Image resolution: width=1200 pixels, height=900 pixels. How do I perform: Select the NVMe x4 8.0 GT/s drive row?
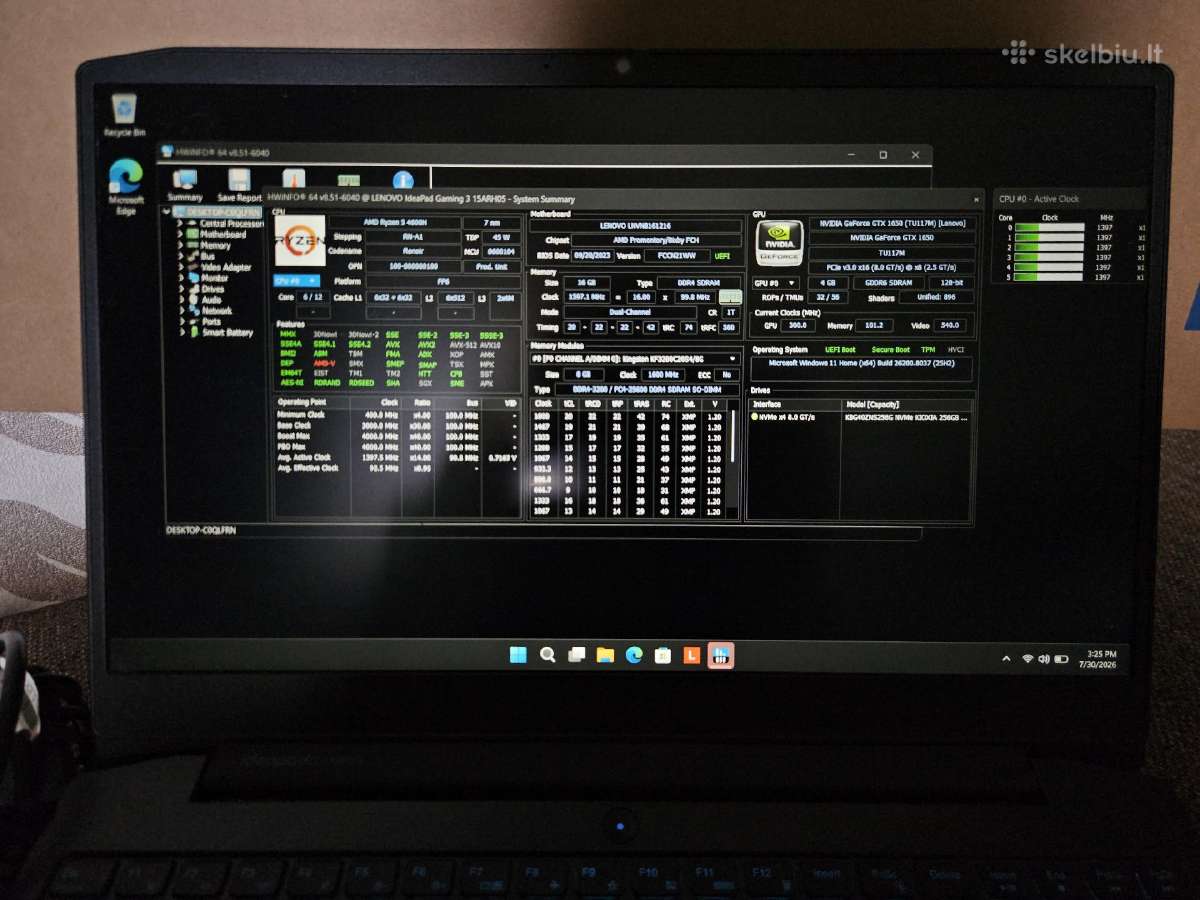[860, 416]
